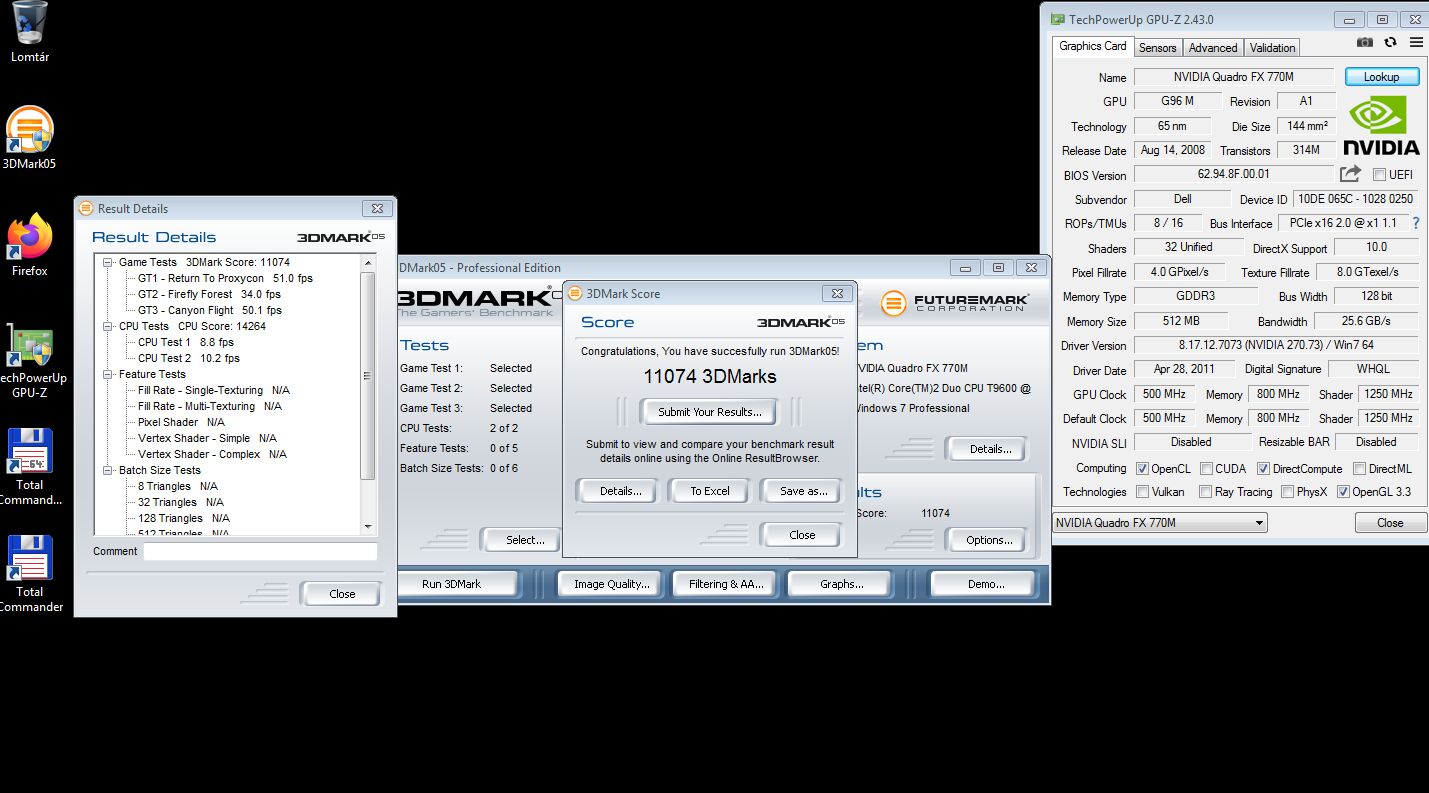Click the GPU-Z title bar icon

coord(1058,19)
